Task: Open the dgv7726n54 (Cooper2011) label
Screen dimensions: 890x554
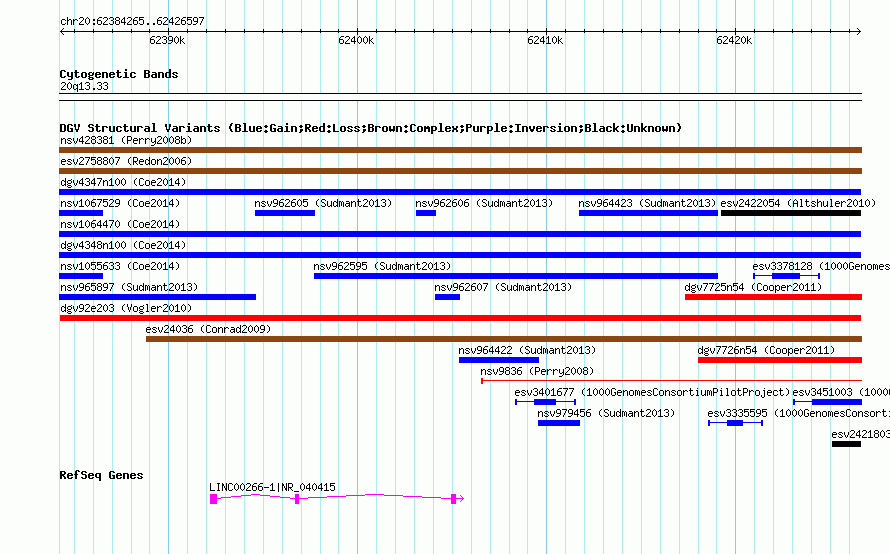Action: 766,350
